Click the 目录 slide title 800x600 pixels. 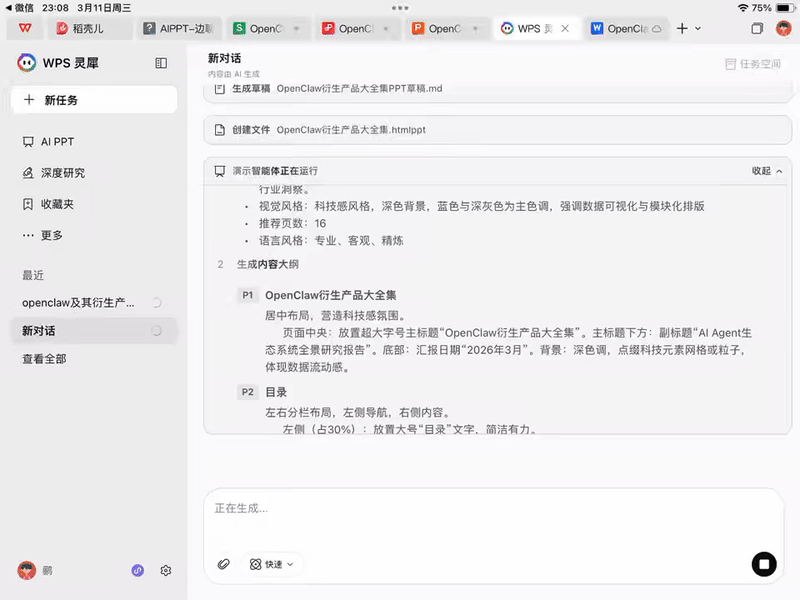point(276,392)
